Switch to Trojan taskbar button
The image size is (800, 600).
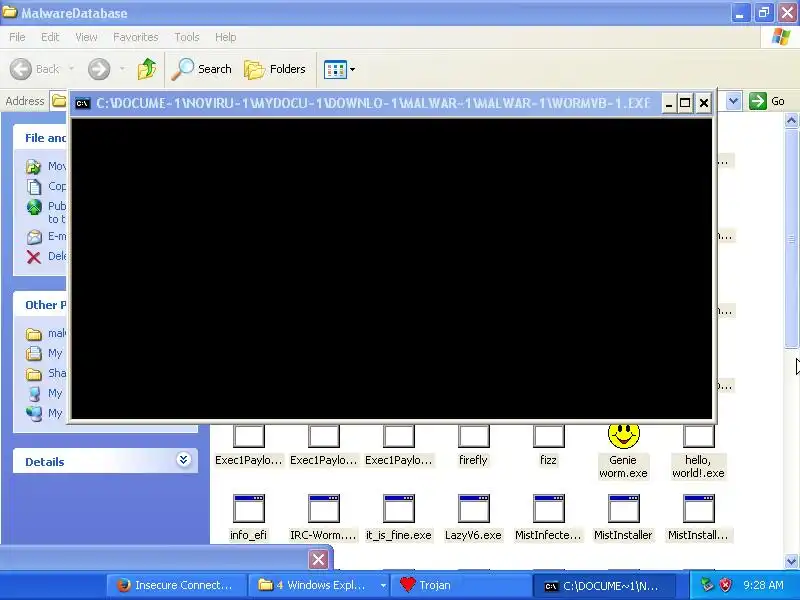(x=462, y=585)
